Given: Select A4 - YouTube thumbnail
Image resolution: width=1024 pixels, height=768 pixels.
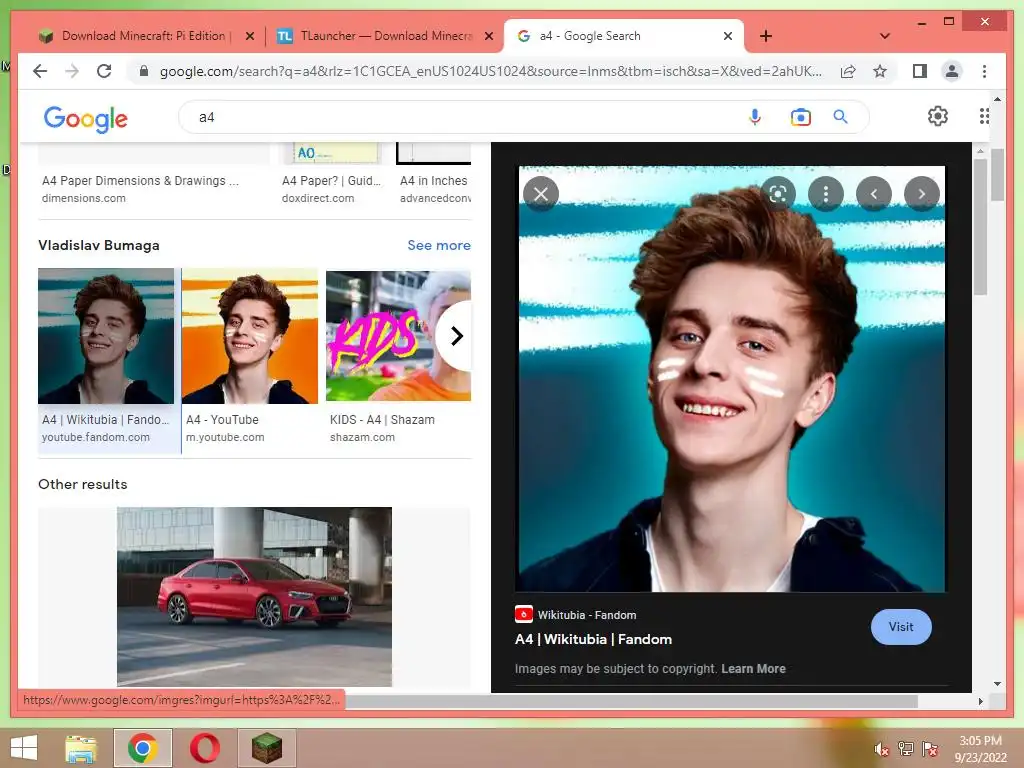Looking at the screenshot, I should [250, 336].
